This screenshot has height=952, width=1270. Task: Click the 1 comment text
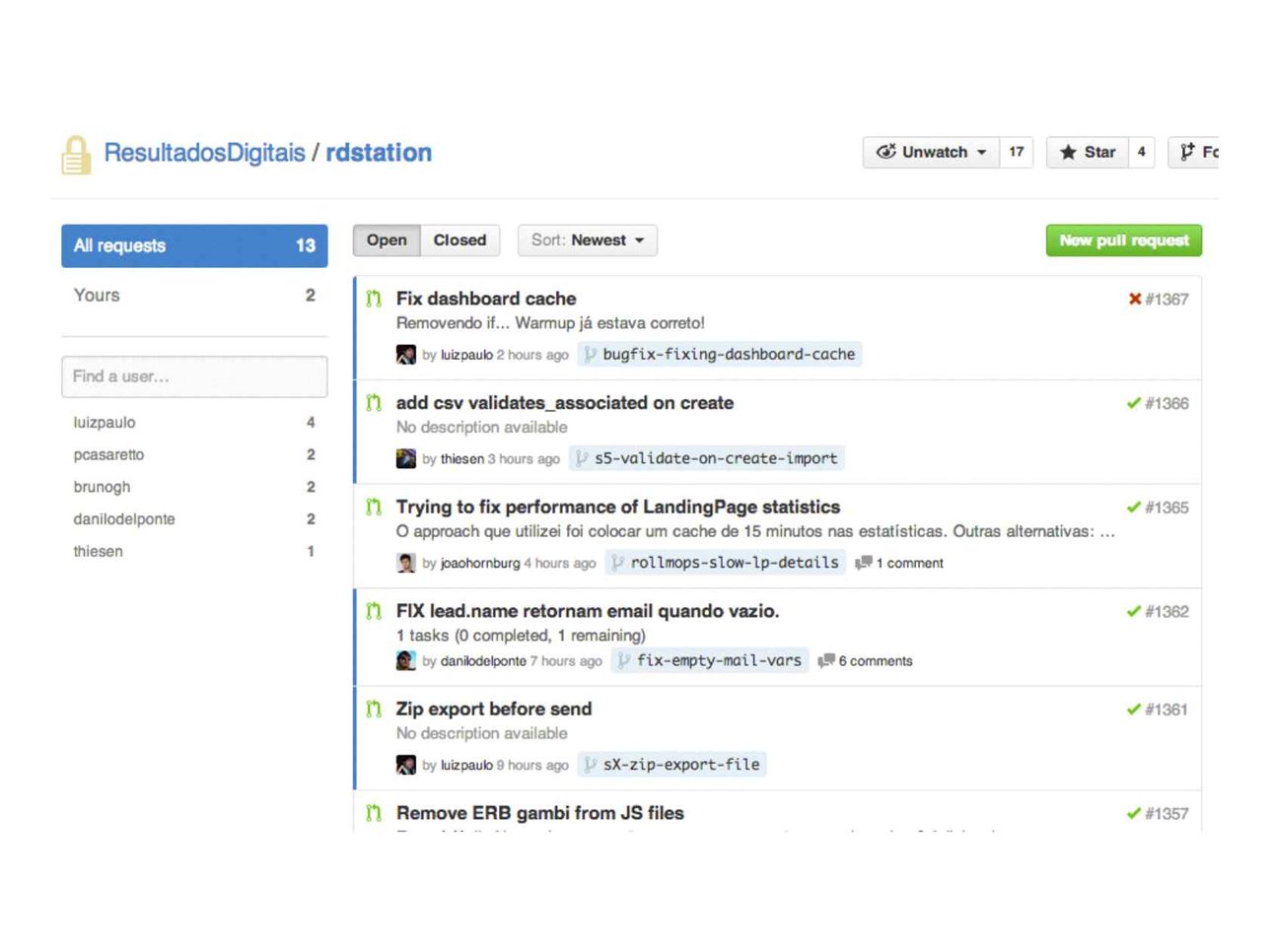(x=910, y=564)
